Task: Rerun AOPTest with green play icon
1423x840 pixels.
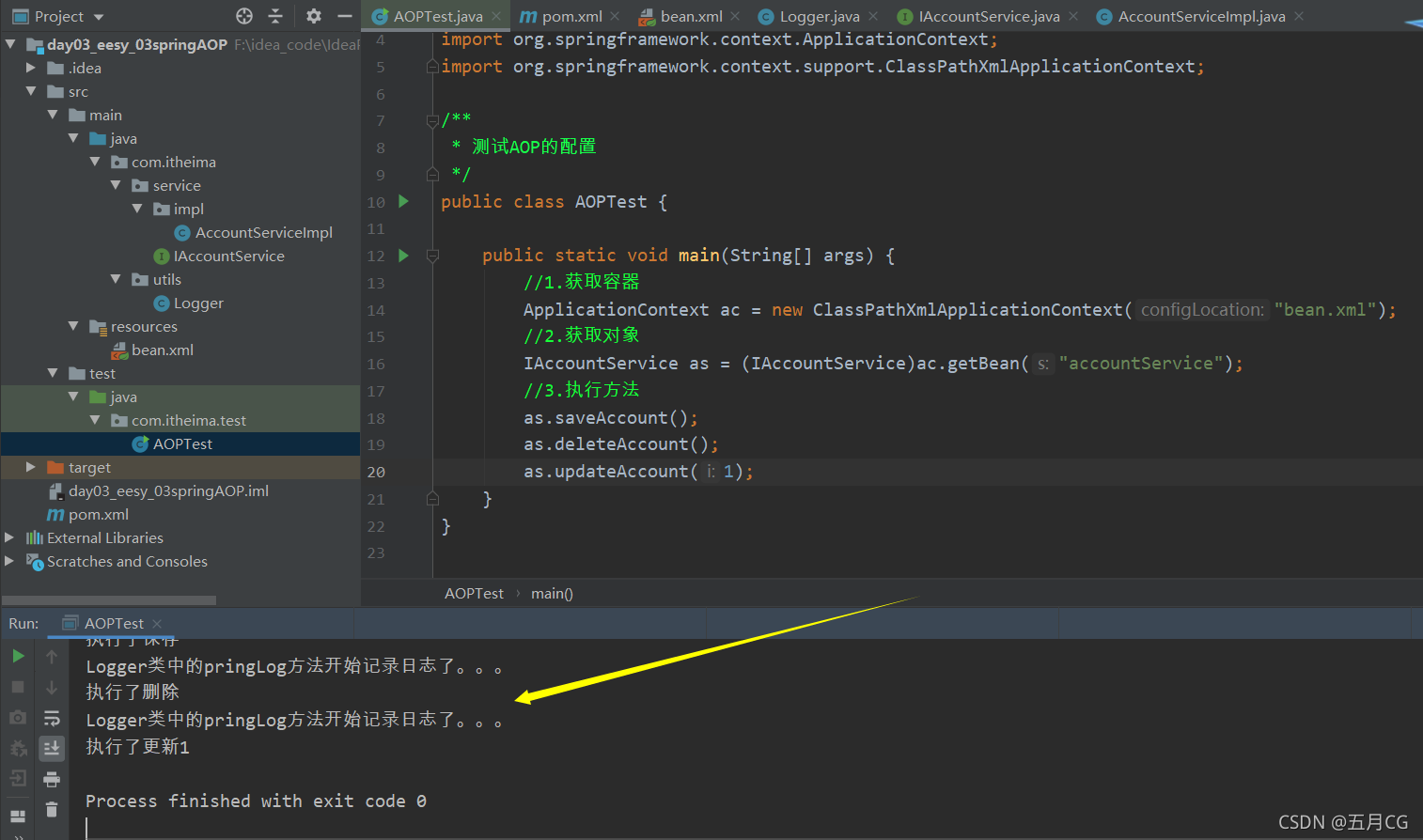Action: click(18, 656)
